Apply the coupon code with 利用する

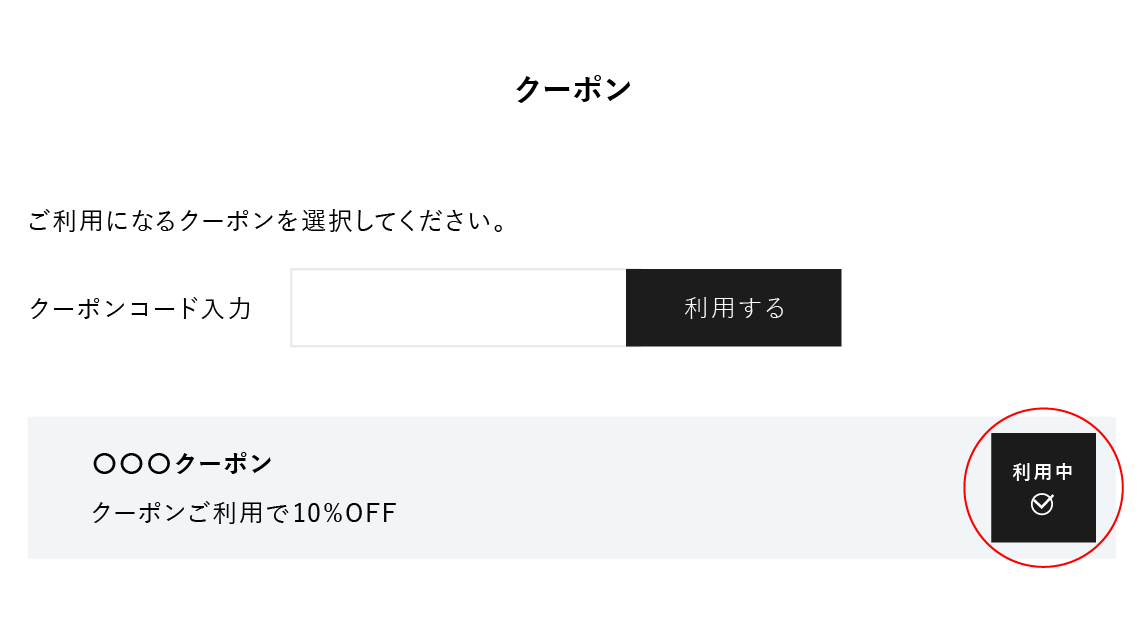[734, 308]
